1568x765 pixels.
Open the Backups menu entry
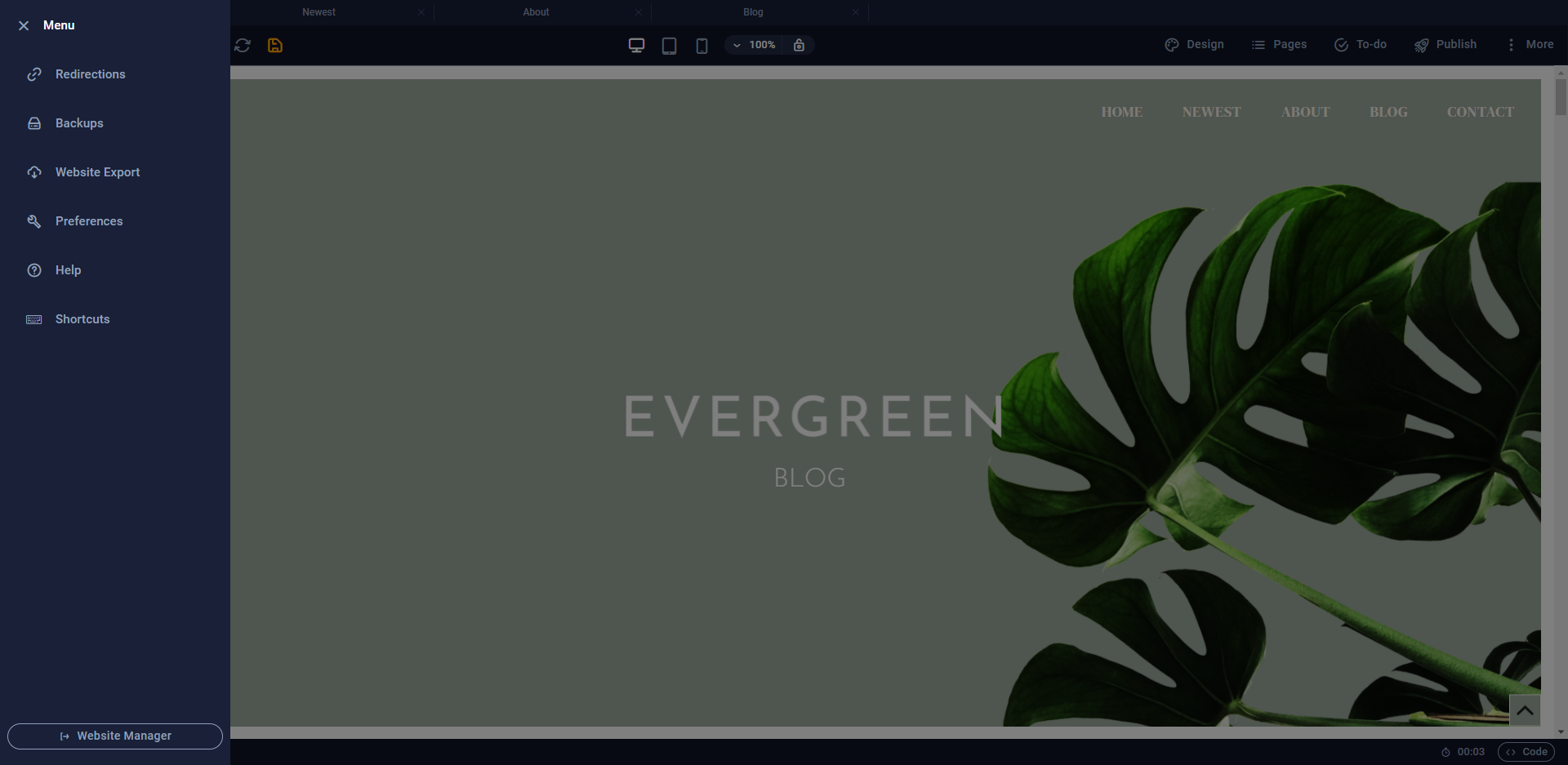(79, 123)
